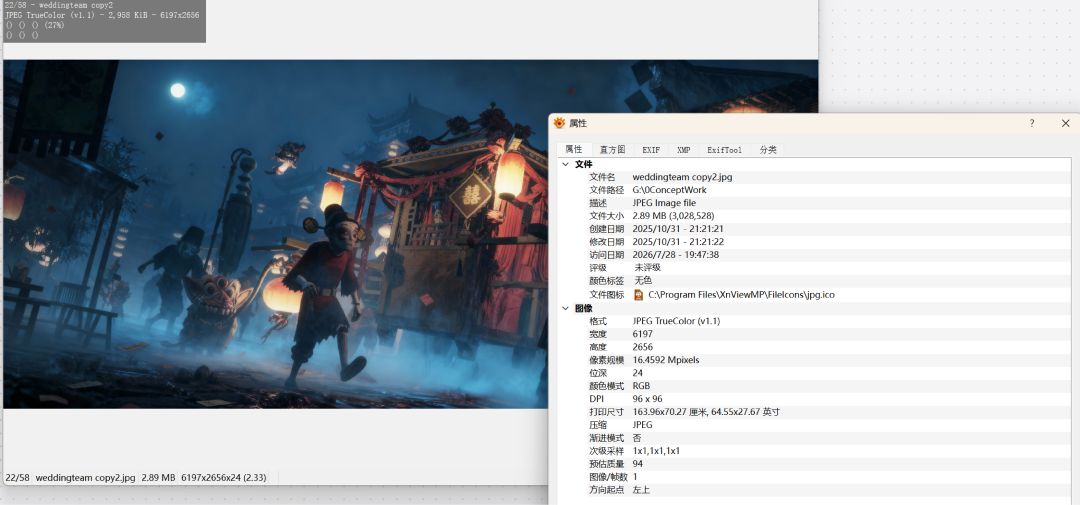Select the path value G:\0ConceptWork
This screenshot has width=1080, height=505.
coord(669,190)
